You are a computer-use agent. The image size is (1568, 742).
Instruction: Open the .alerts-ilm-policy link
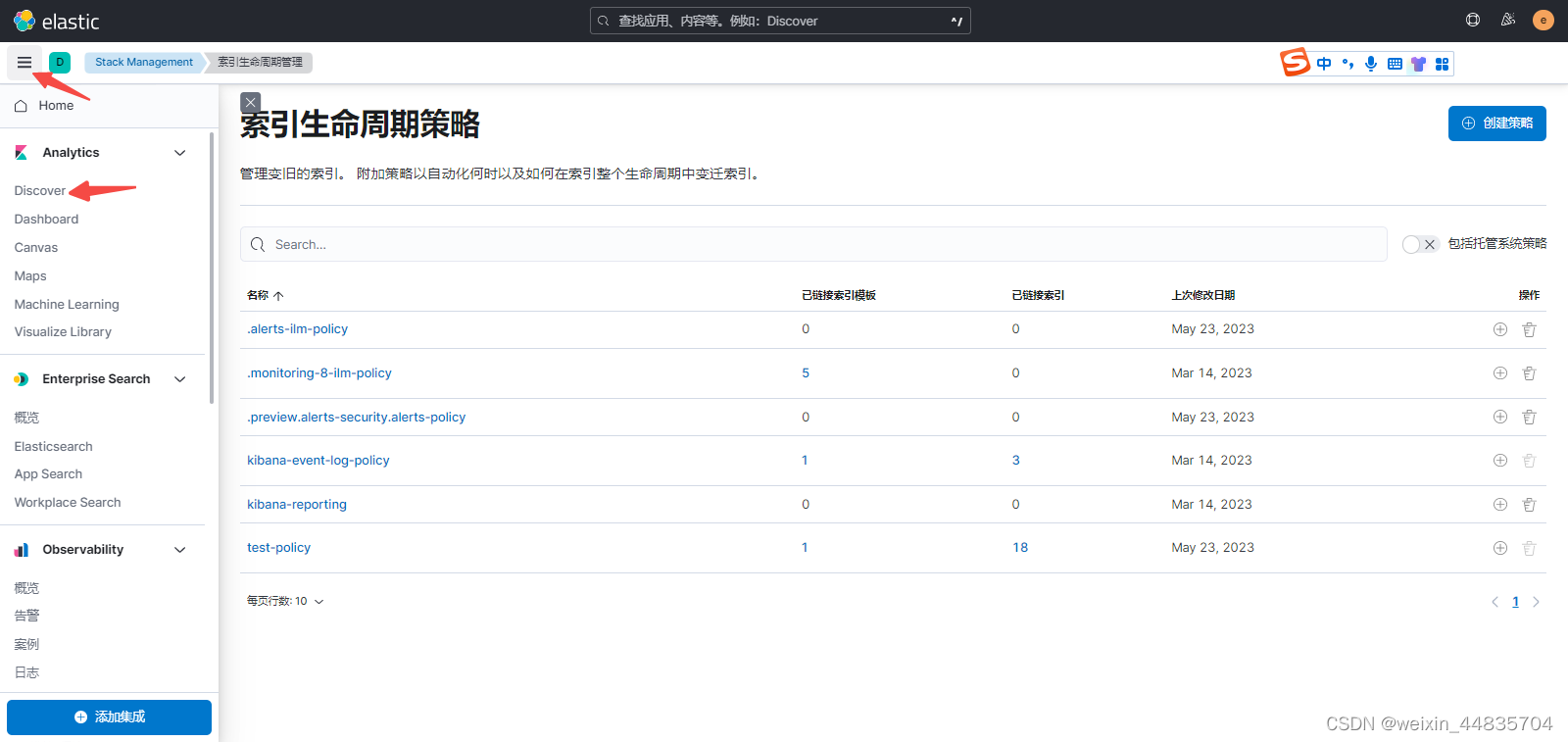pos(298,329)
